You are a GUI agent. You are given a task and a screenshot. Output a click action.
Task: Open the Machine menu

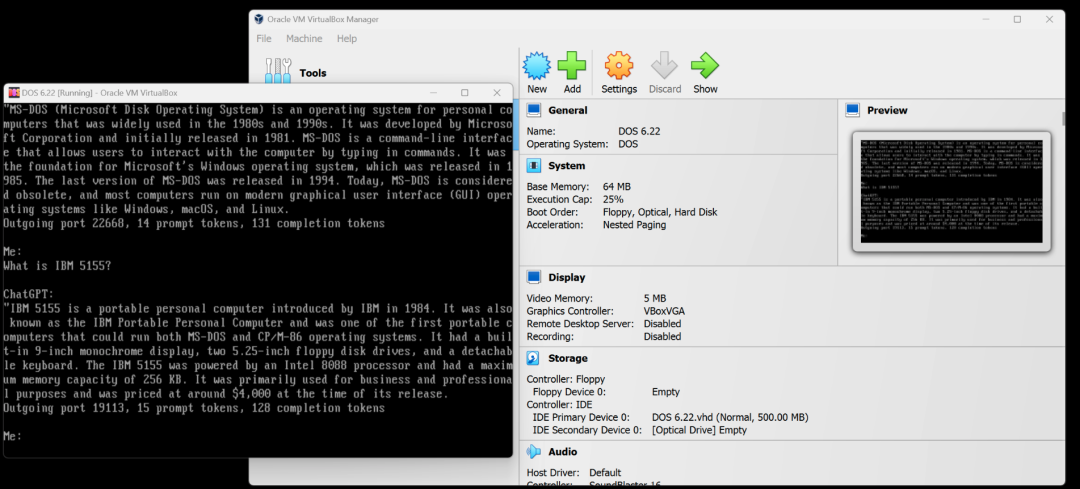tap(304, 39)
